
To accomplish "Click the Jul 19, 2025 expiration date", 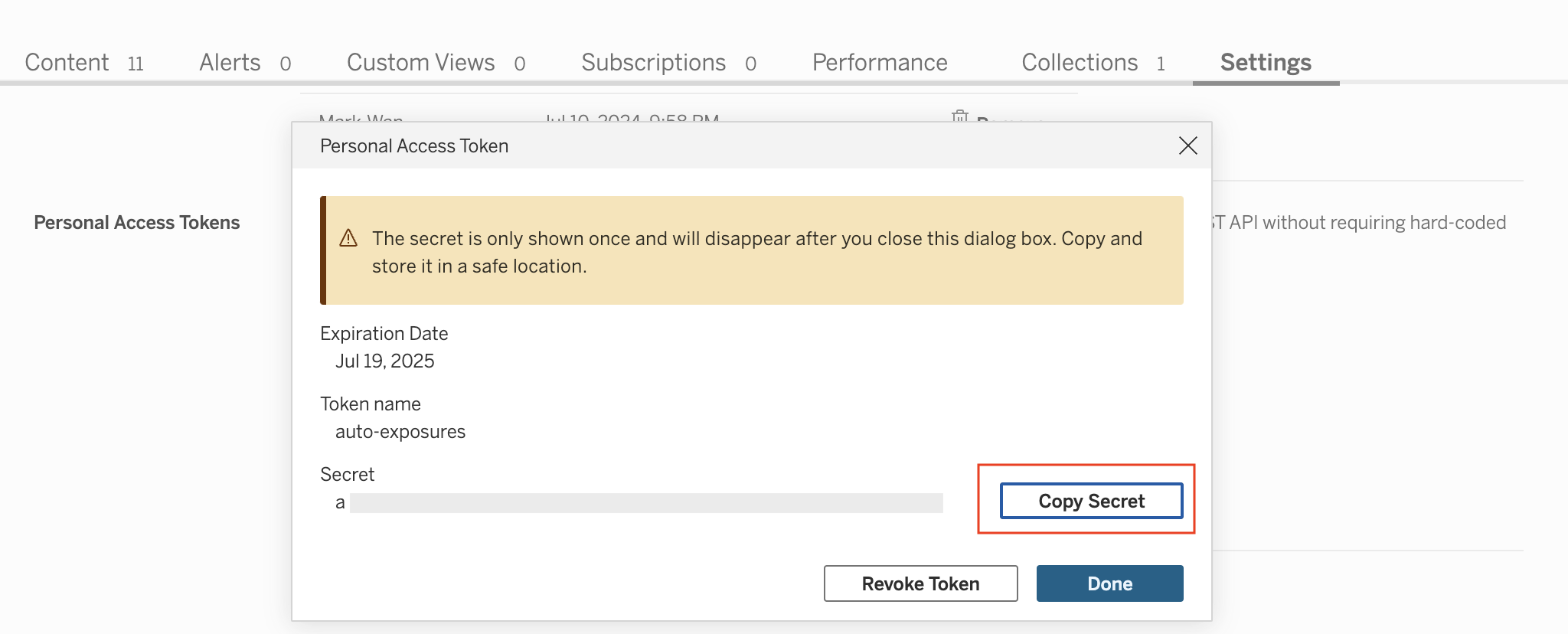I will click(x=385, y=361).
